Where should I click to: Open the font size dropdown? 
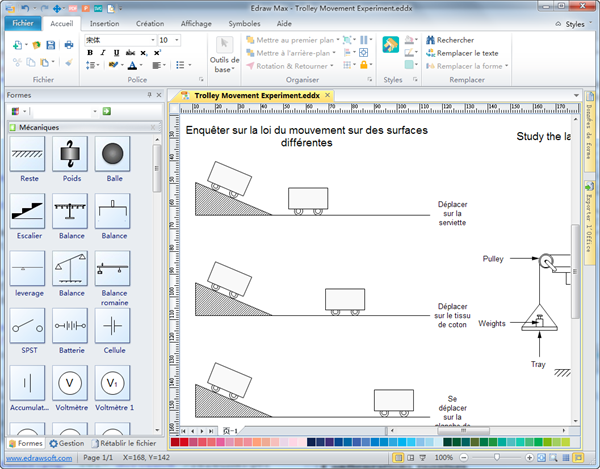(x=177, y=40)
